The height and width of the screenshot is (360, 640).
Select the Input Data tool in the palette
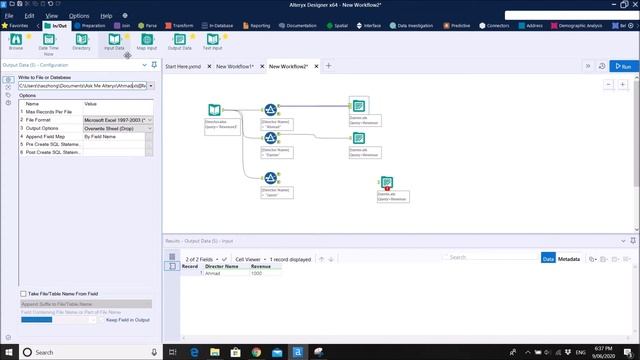point(114,42)
